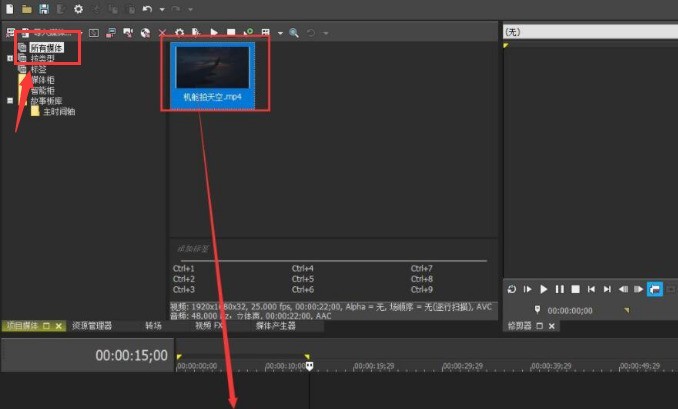Select 所有媒体 in the media tree
The height and width of the screenshot is (409, 678).
pyautogui.click(x=47, y=48)
